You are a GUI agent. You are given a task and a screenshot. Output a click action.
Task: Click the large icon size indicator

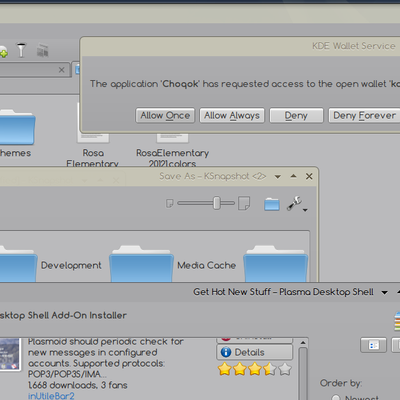pos(244,203)
